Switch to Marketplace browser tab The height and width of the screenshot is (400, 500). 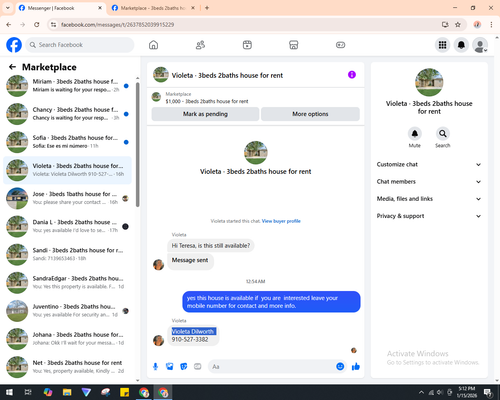(154, 8)
